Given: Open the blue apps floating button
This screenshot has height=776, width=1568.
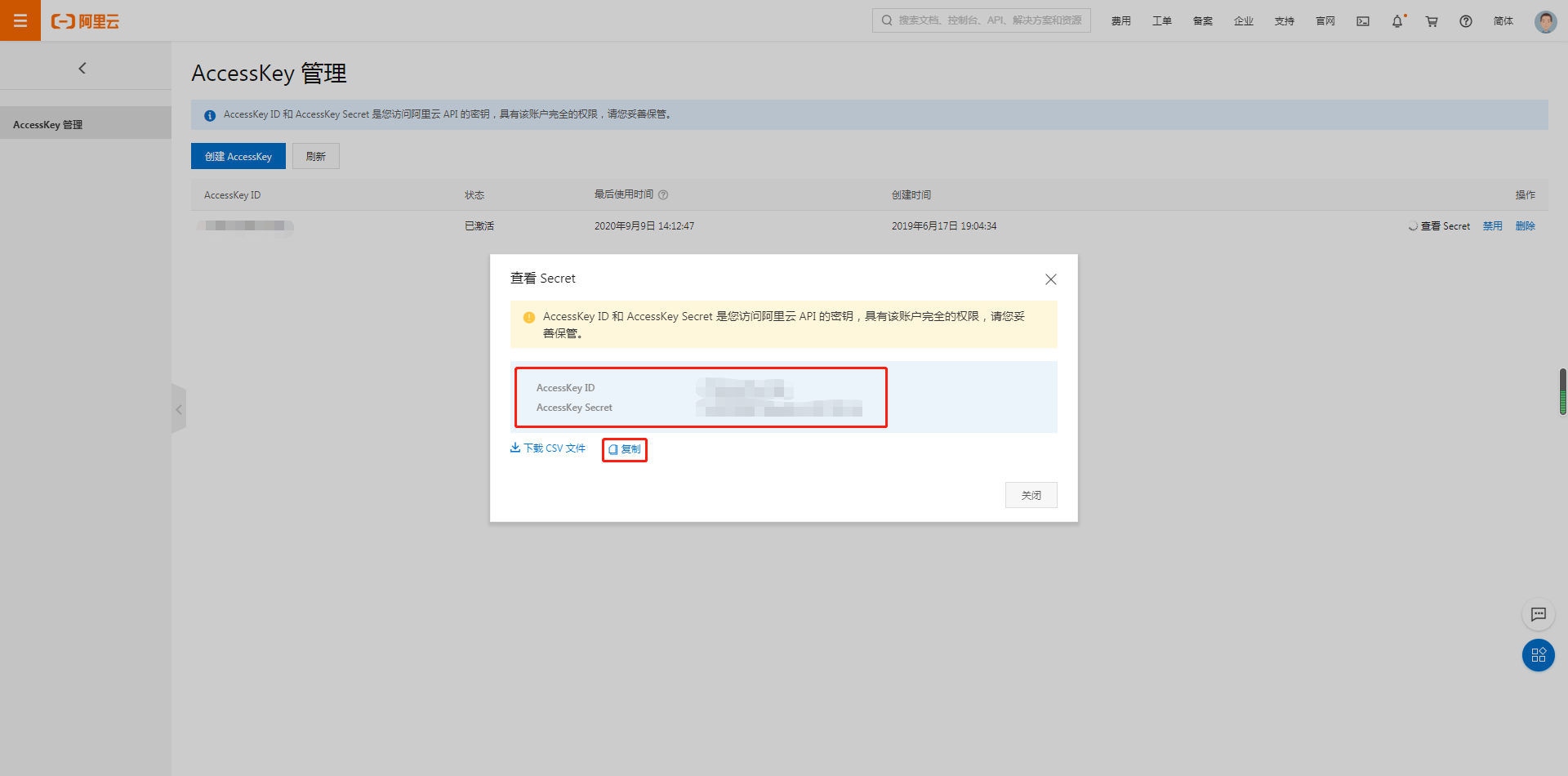Looking at the screenshot, I should point(1539,655).
